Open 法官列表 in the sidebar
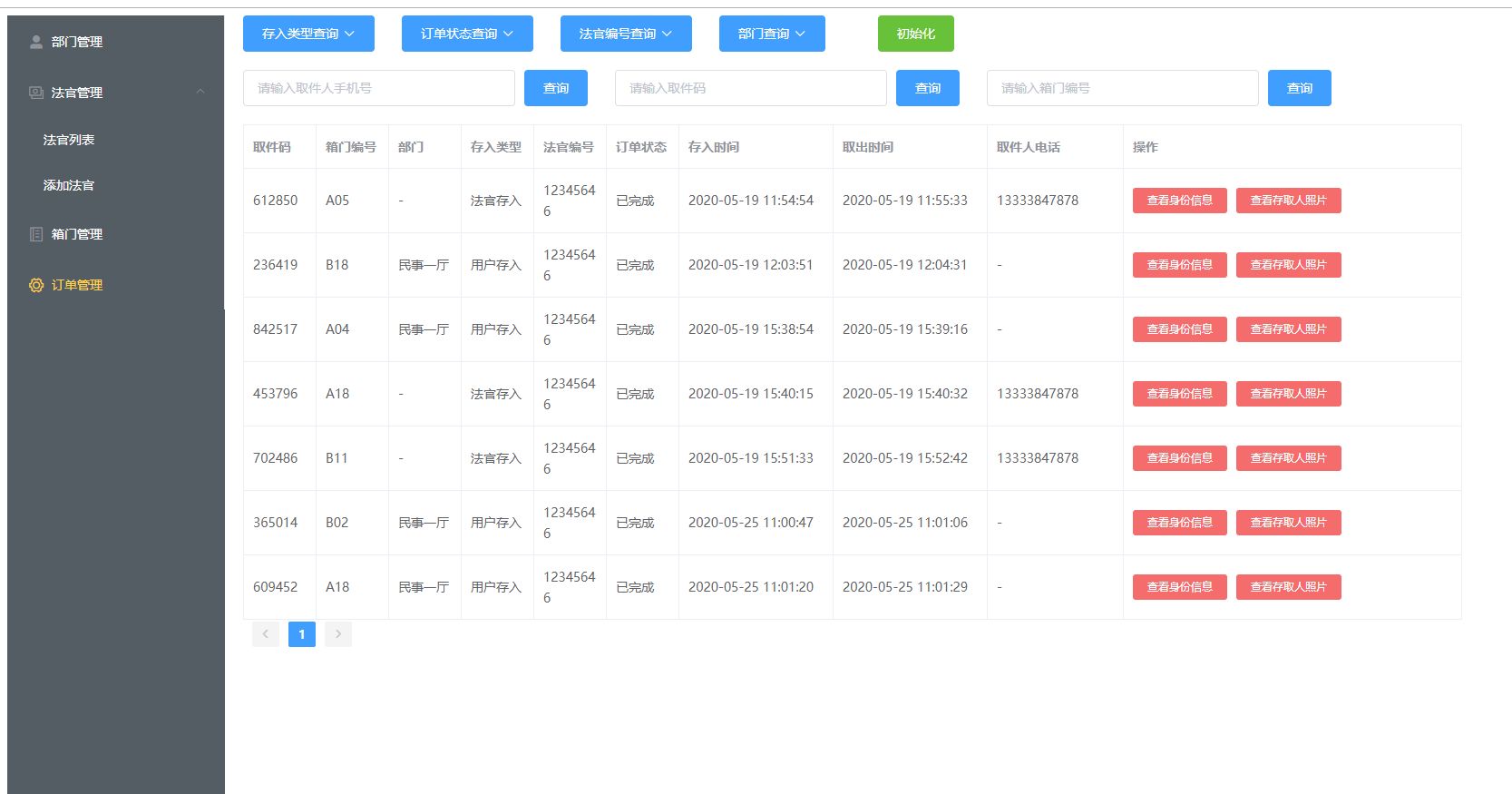The width and height of the screenshot is (1512, 794). 69,140
